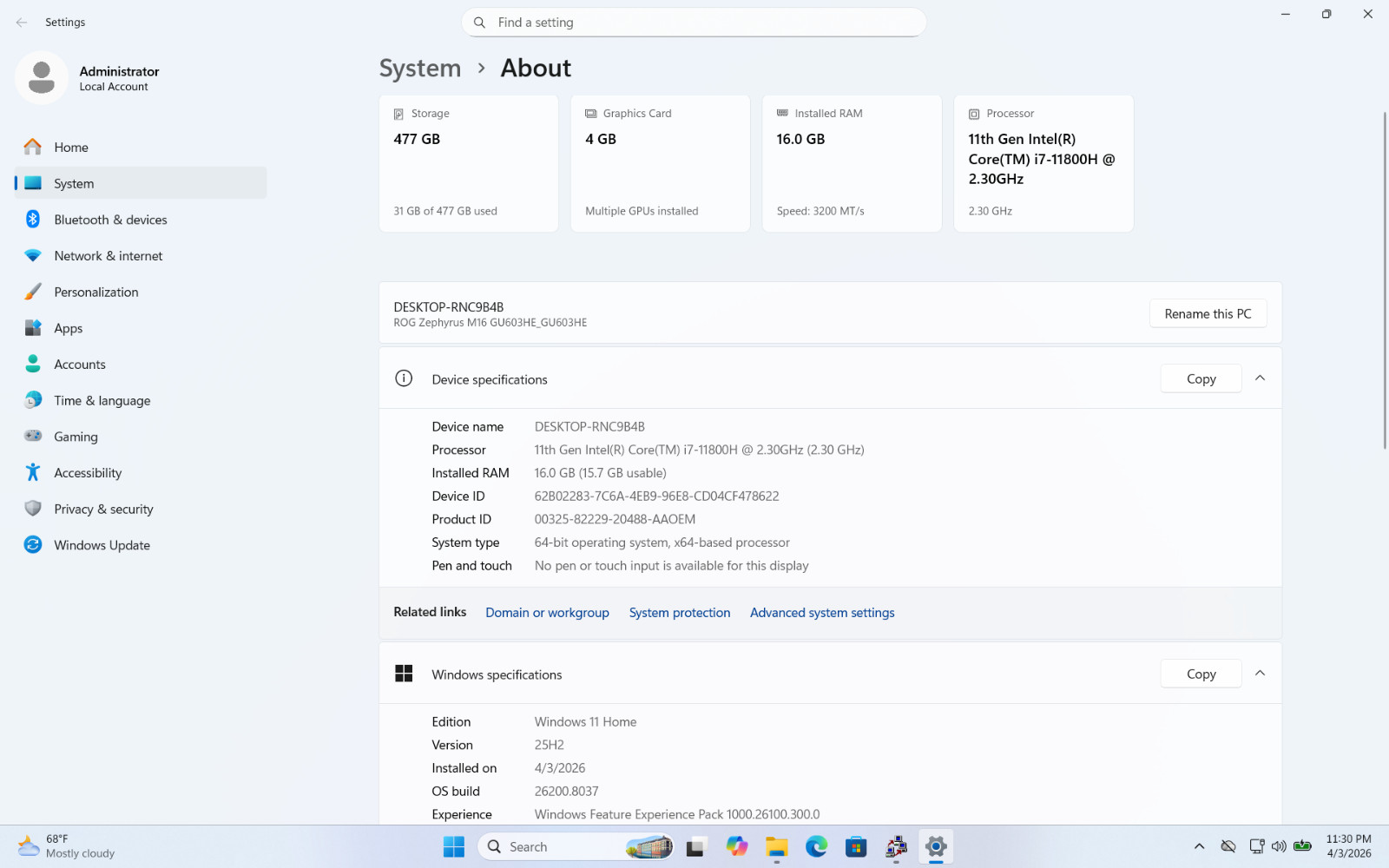1389x868 pixels.
Task: Open the weather widget in taskbar
Action: [66, 846]
